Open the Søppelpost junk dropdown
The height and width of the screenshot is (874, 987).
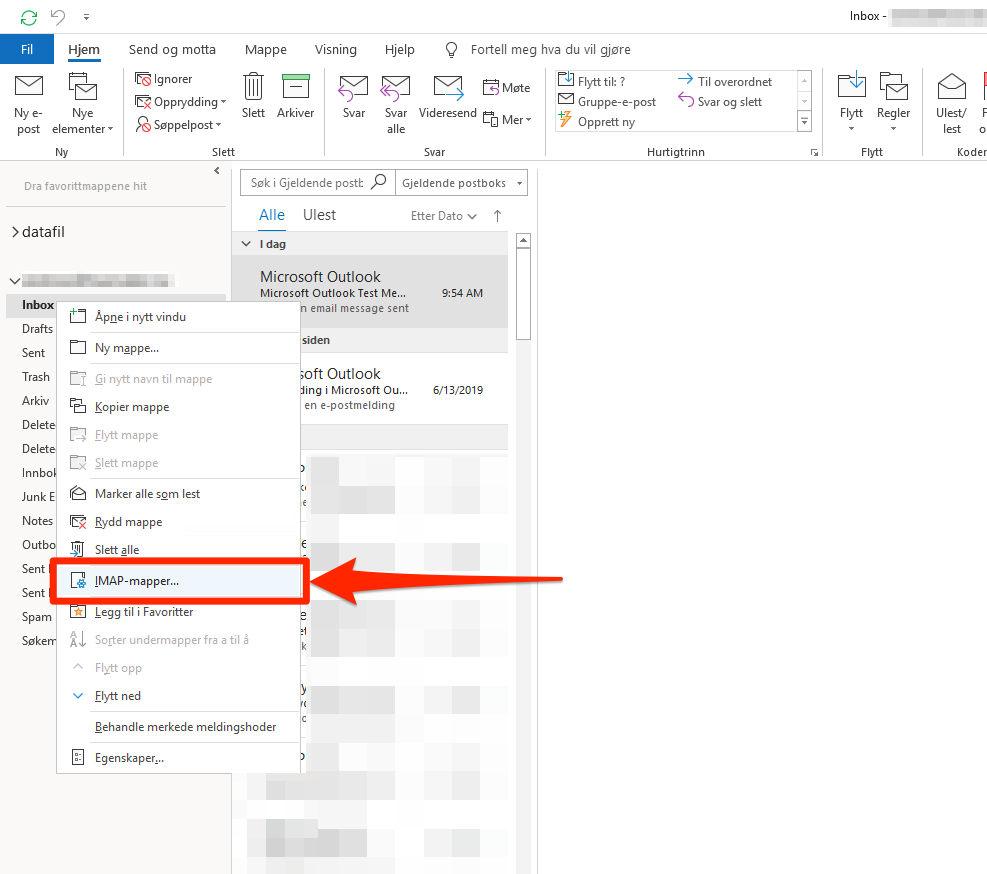179,125
